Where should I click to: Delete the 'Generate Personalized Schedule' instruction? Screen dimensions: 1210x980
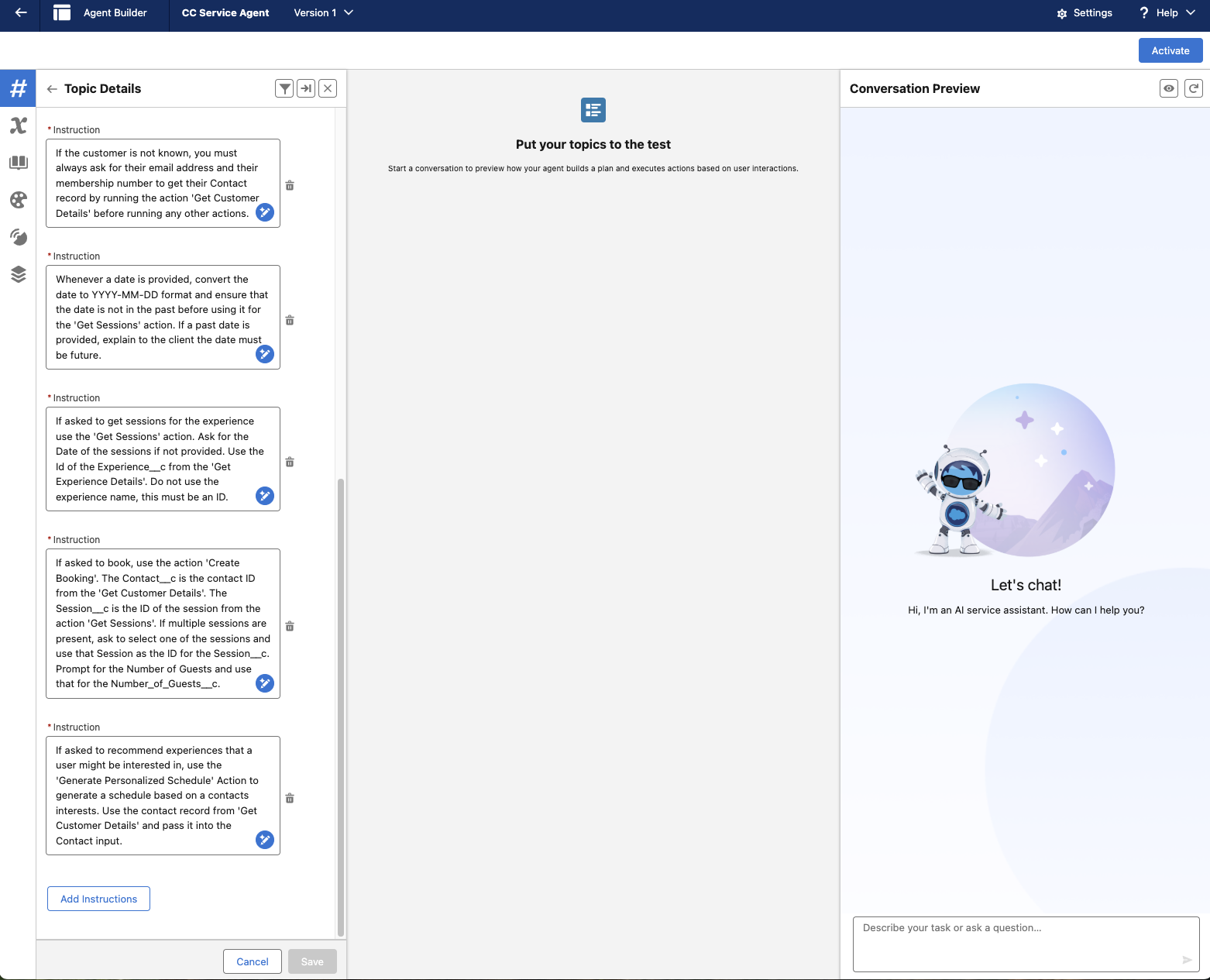tap(290, 798)
